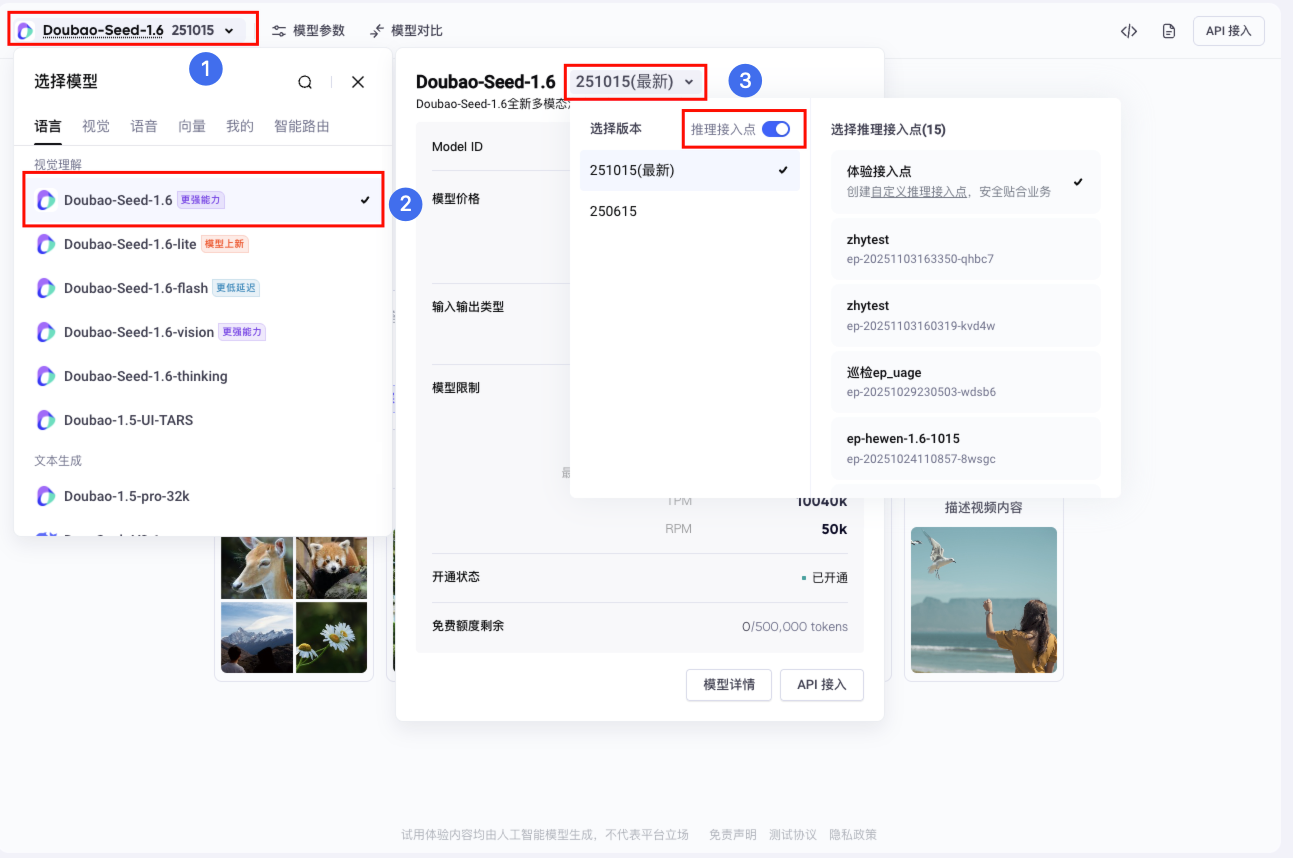
Task: Switch to the 语音 tab
Action: (144, 126)
